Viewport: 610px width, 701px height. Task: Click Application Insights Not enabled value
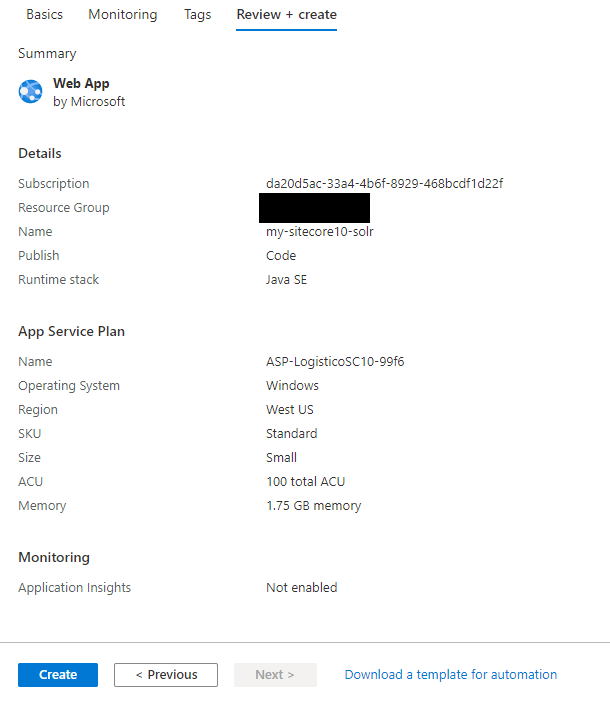click(301, 588)
